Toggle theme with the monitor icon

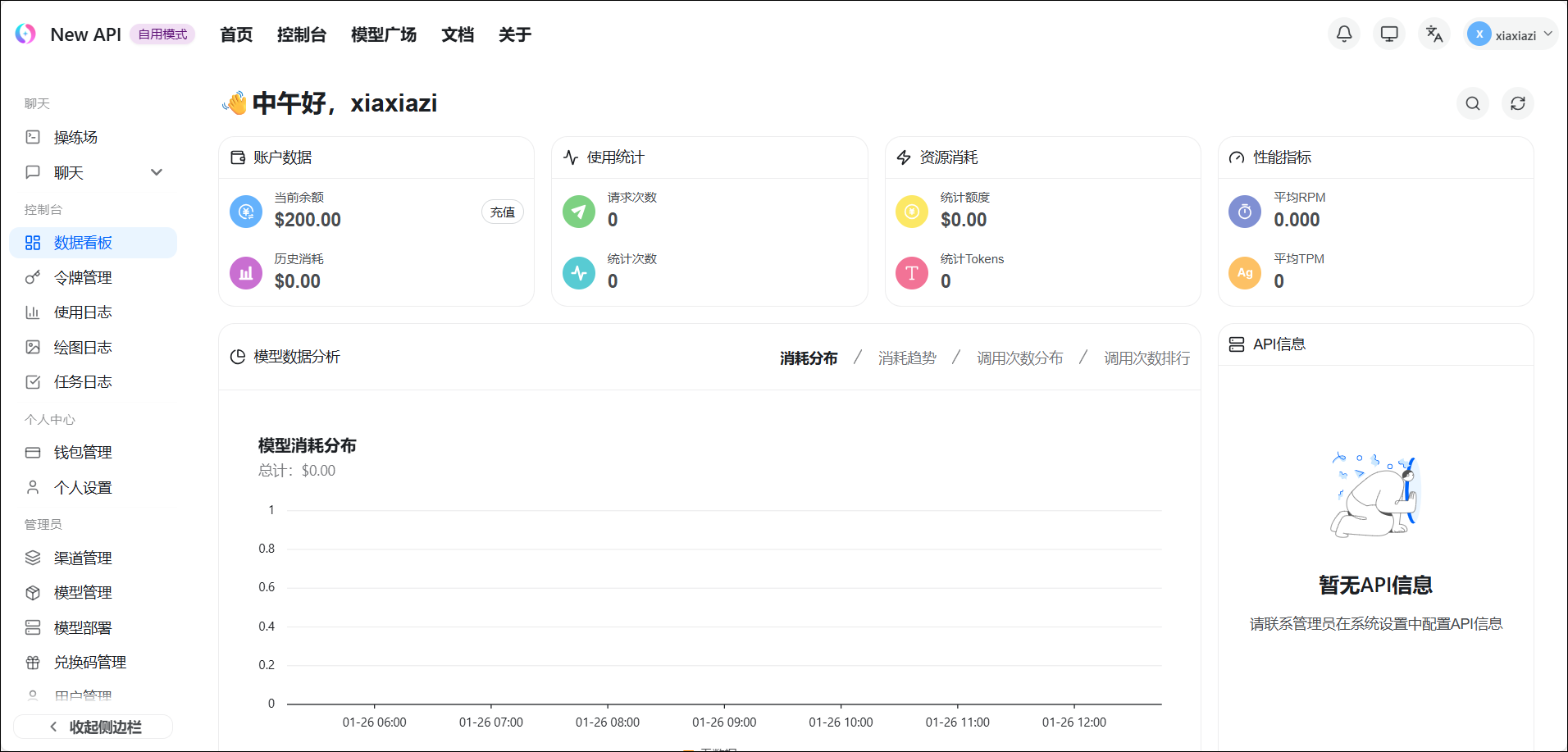1389,34
